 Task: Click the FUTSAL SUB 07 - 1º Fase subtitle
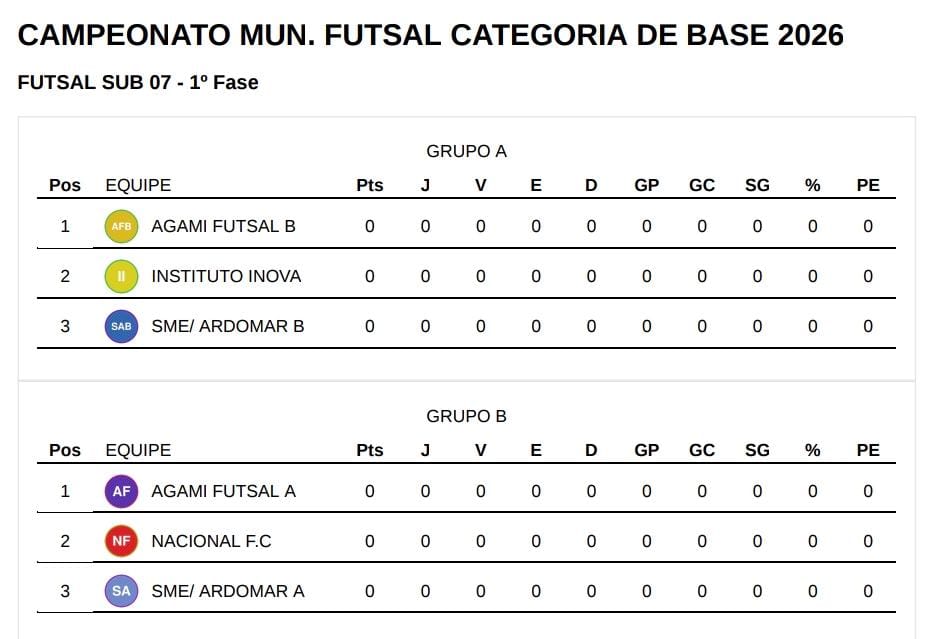[x=138, y=82]
